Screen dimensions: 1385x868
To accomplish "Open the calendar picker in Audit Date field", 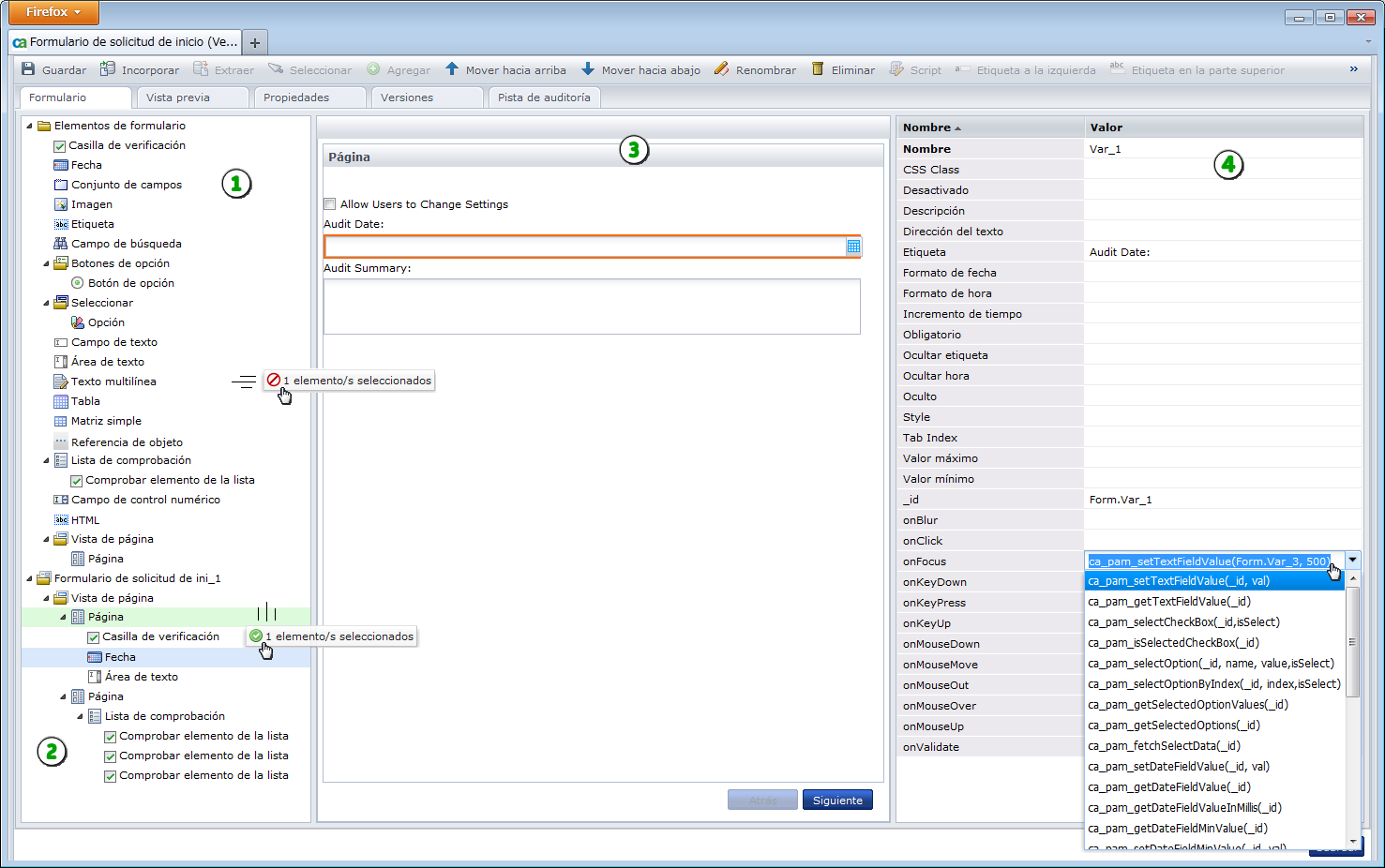I will [853, 247].
